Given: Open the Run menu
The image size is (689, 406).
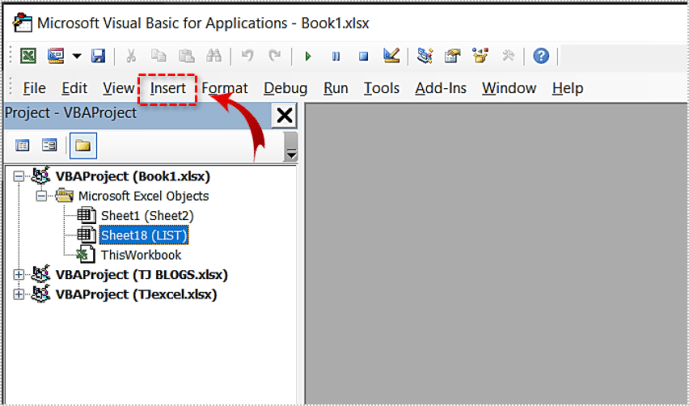Looking at the screenshot, I should (336, 88).
